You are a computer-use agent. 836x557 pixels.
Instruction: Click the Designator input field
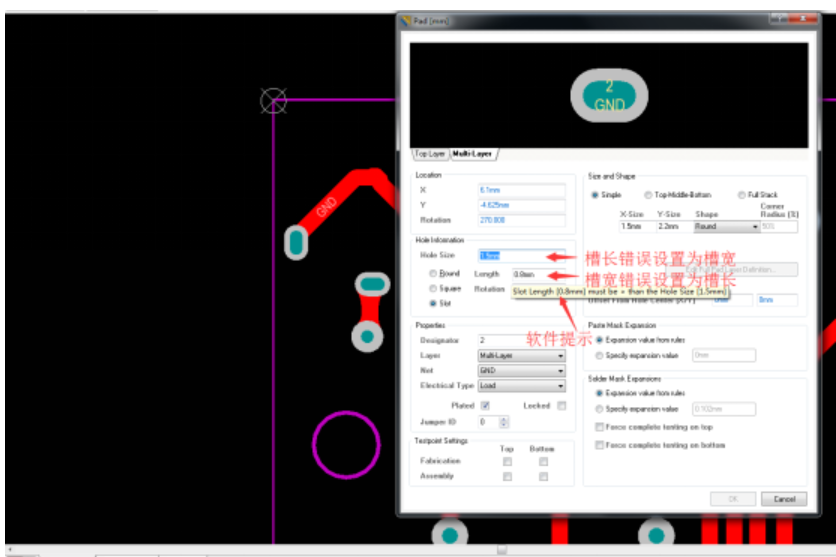[x=521, y=340]
